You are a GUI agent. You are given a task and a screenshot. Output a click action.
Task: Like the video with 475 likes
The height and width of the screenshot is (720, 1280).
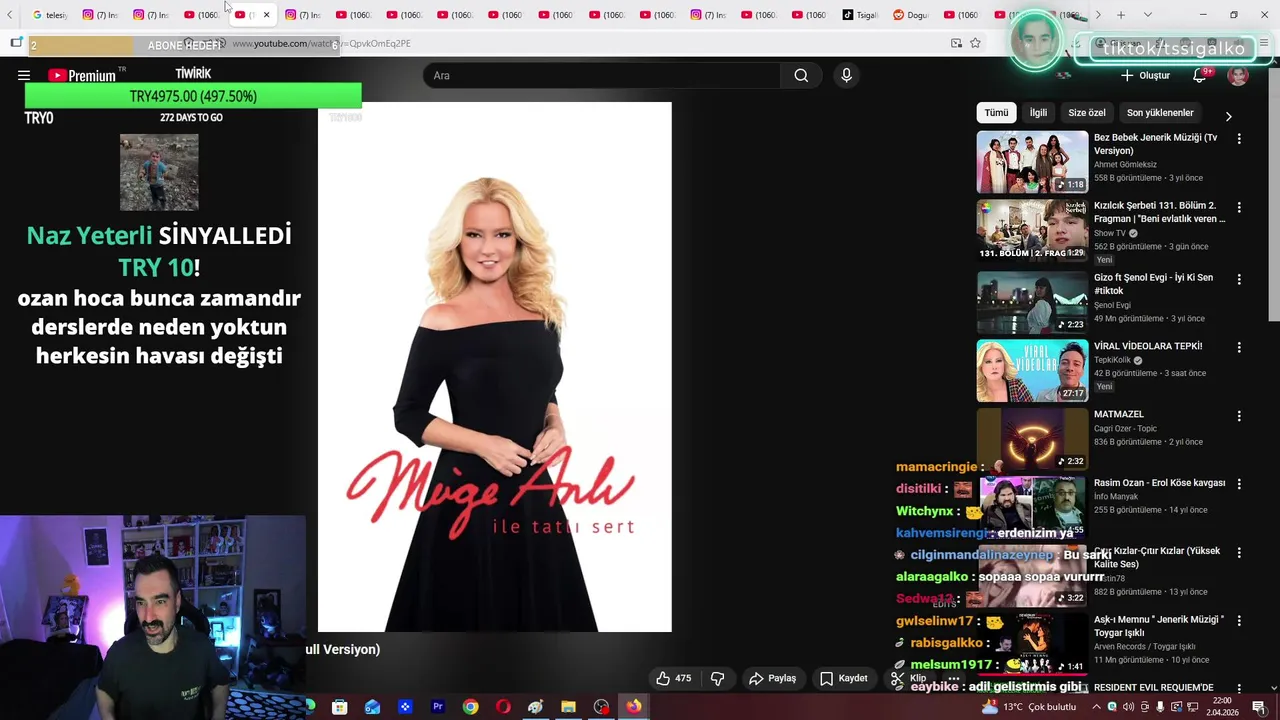673,678
